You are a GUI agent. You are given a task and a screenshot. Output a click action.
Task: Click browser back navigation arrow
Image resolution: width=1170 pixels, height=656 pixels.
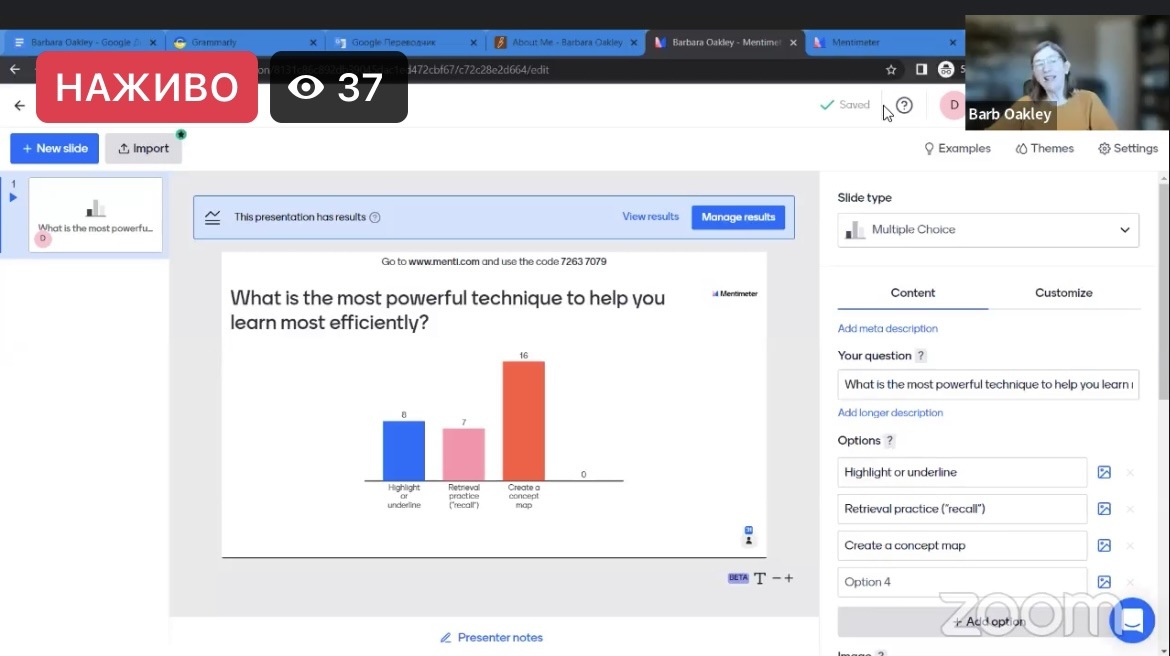[15, 69]
